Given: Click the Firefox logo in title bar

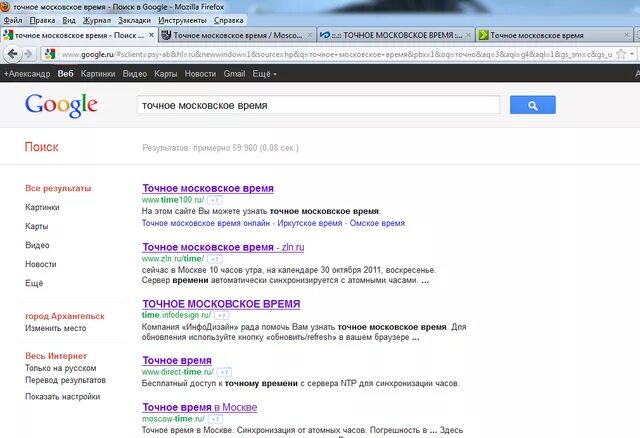Looking at the screenshot, I should 5,7.
